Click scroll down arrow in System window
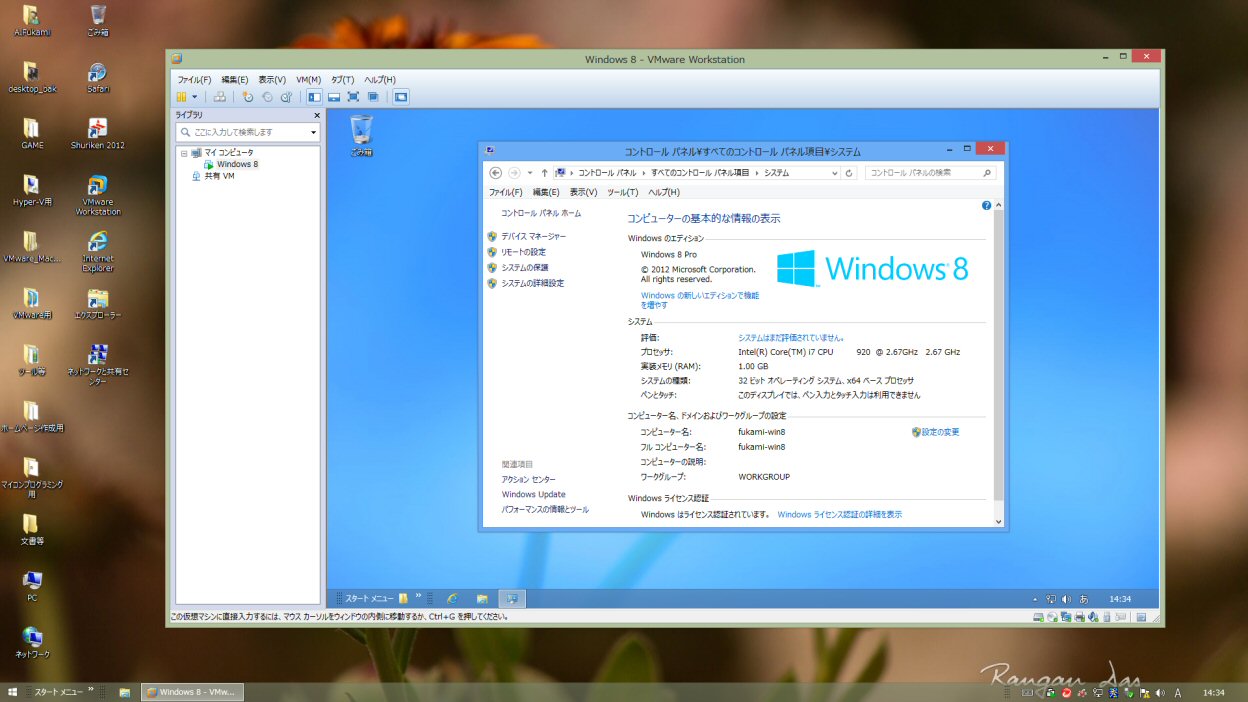 (x=999, y=521)
